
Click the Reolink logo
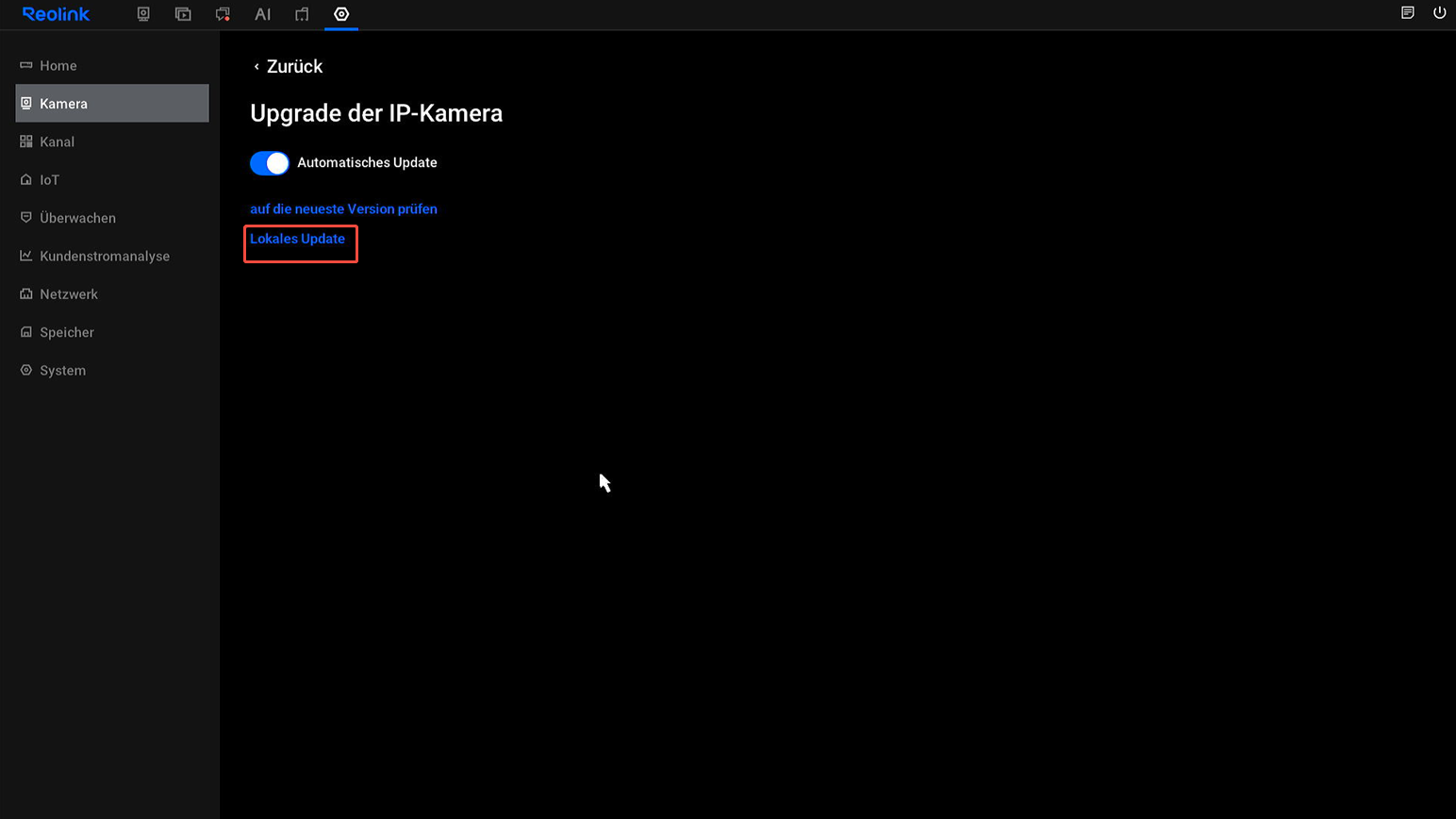tap(56, 14)
